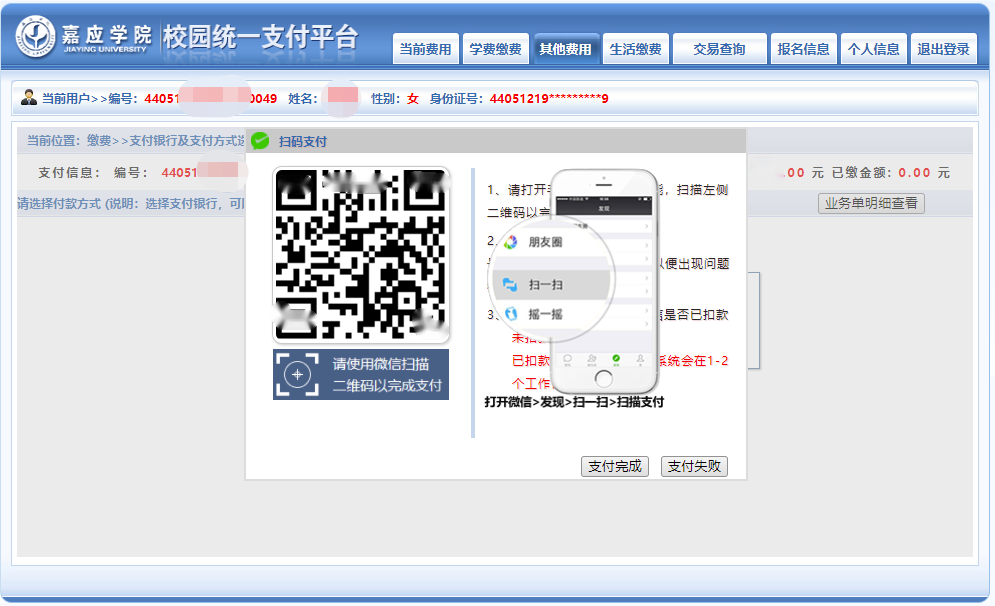View the 报名信息 tab
This screenshot has height=606, width=995.
(x=804, y=49)
